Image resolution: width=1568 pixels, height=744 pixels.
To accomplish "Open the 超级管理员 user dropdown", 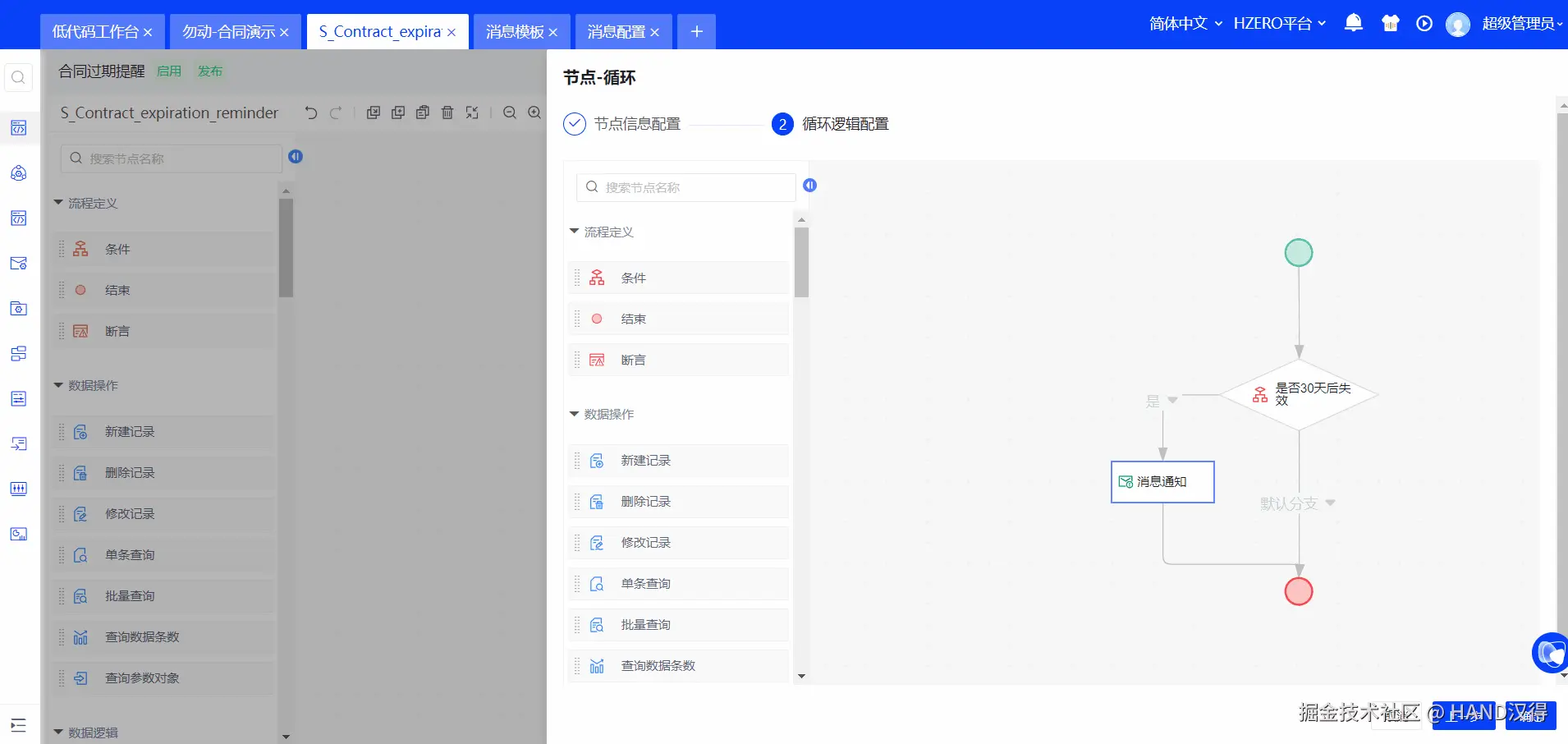I will [x=1523, y=24].
